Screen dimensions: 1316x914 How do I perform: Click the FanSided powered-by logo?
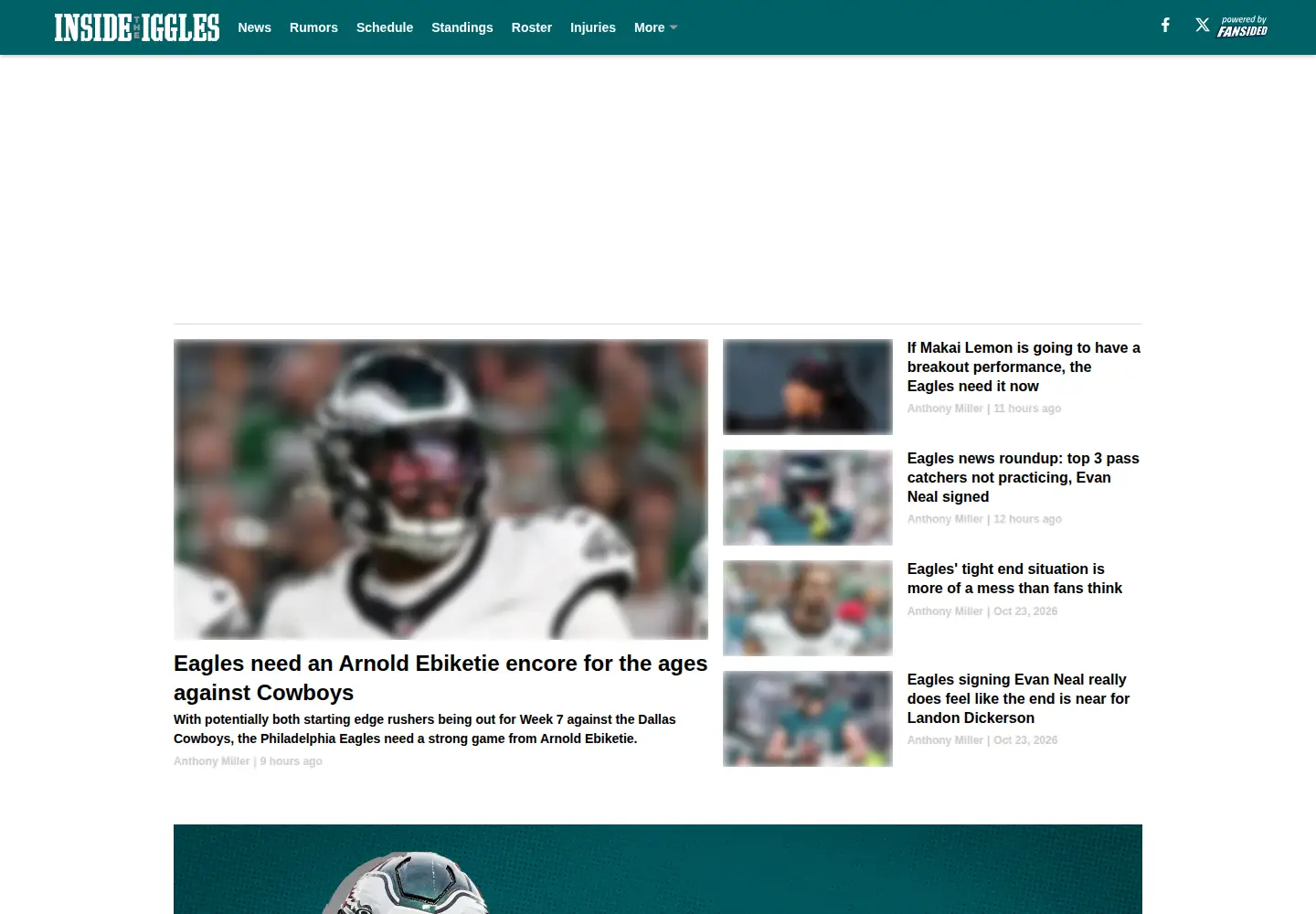1242,27
